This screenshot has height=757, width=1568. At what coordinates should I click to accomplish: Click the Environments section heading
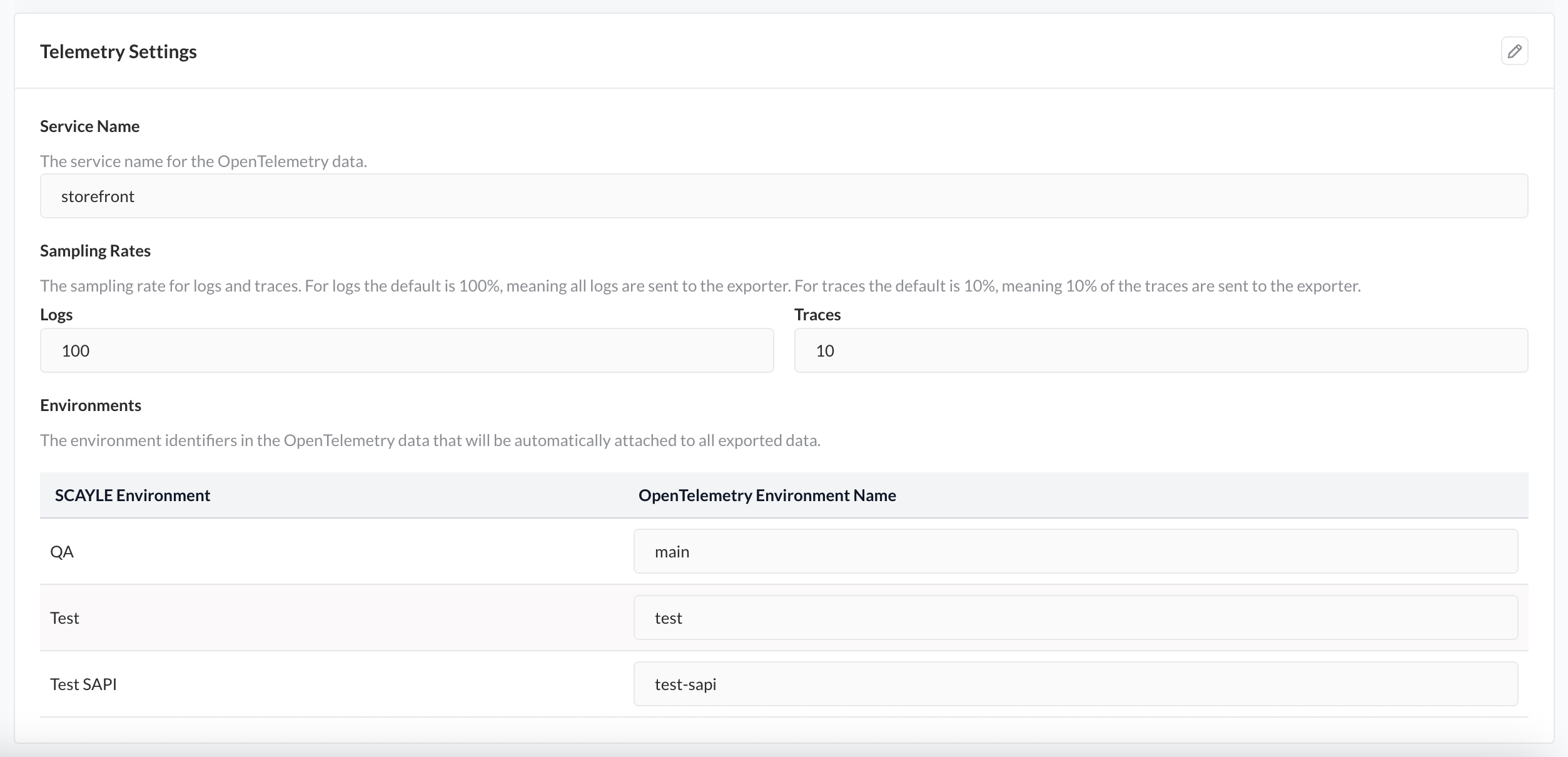click(91, 405)
